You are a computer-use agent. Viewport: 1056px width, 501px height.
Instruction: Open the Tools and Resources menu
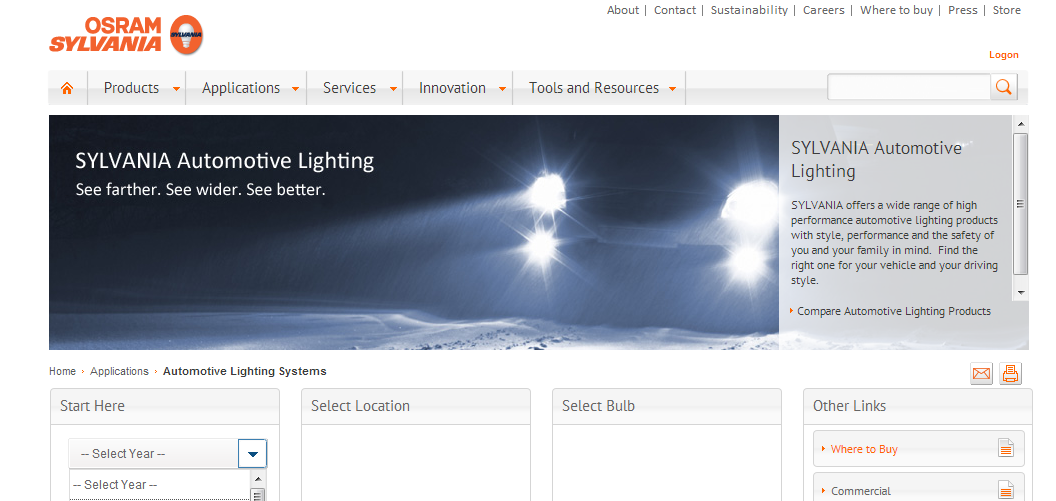(x=594, y=88)
